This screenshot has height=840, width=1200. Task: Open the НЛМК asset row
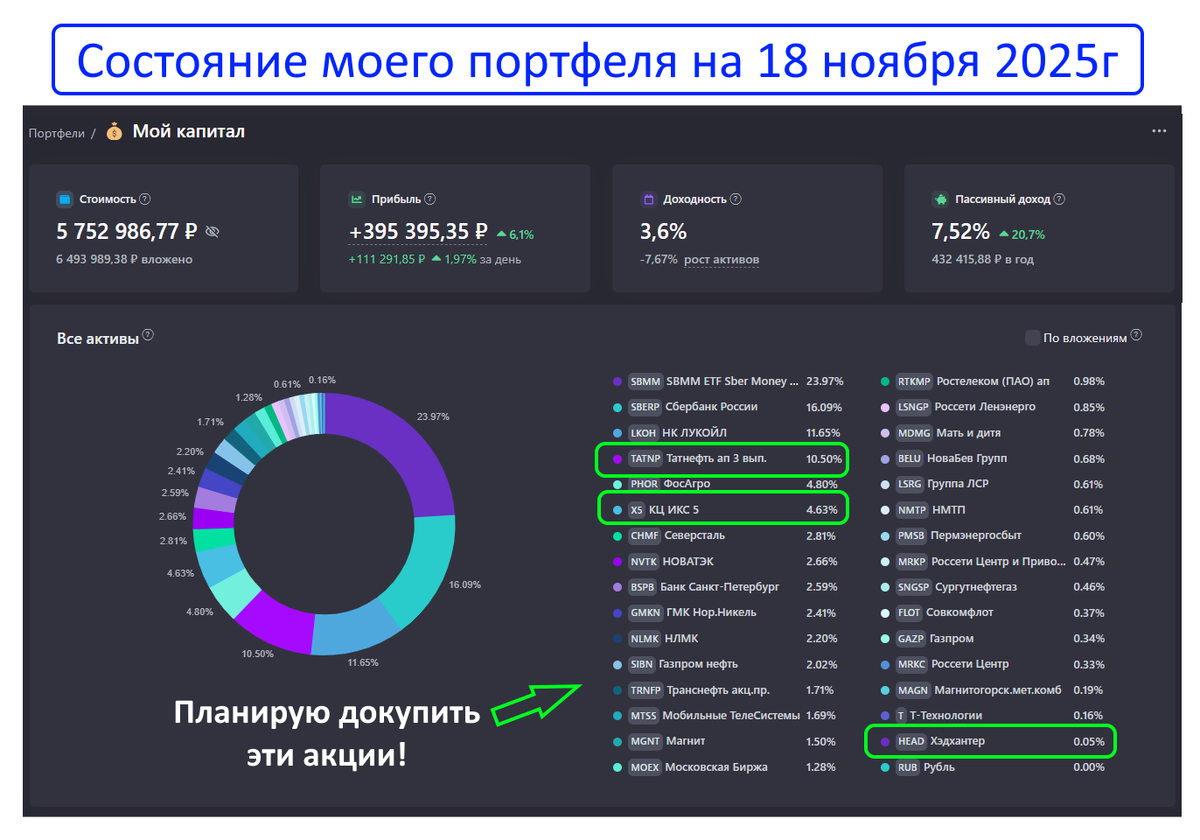727,639
